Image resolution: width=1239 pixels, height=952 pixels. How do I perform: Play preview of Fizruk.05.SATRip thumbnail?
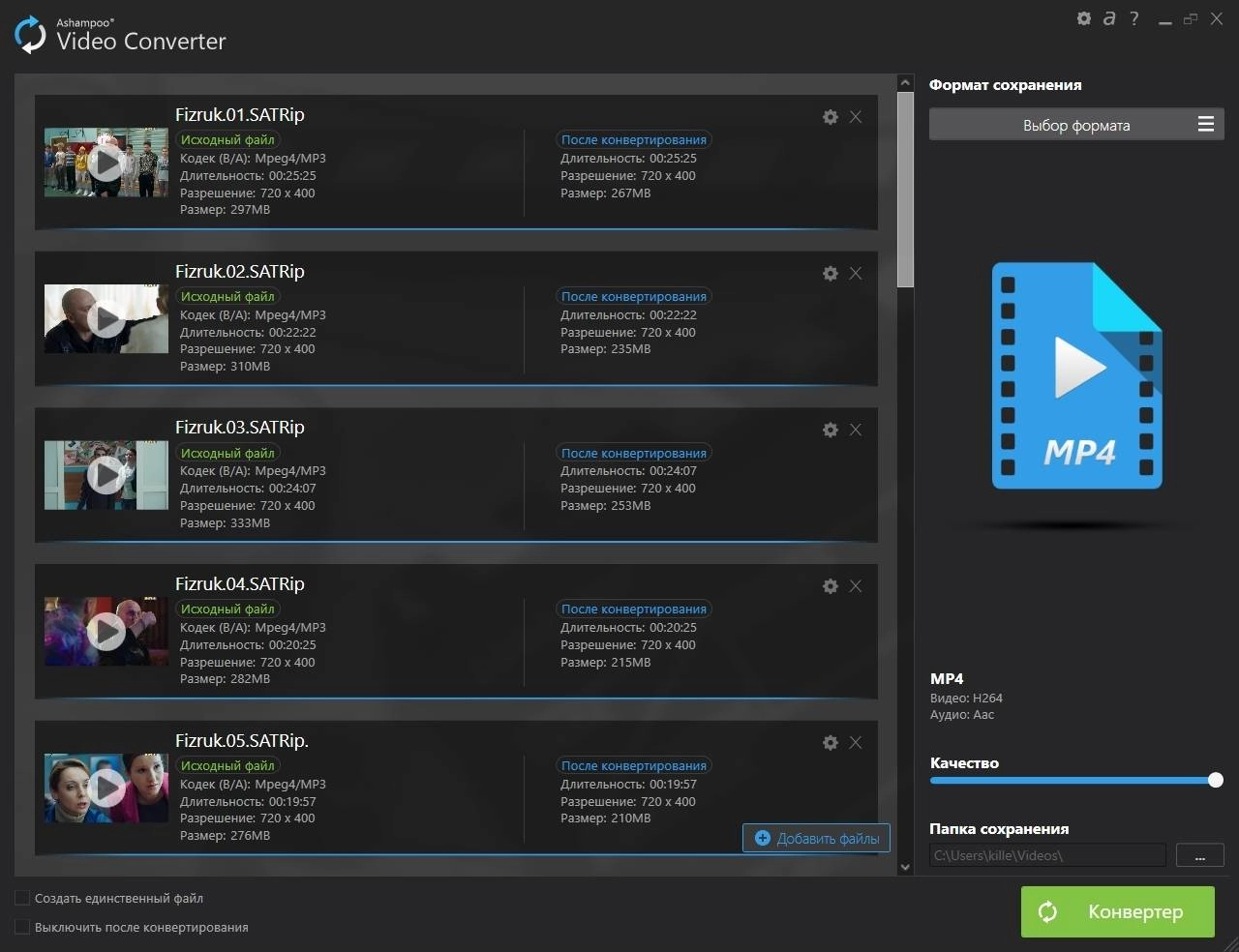106,788
